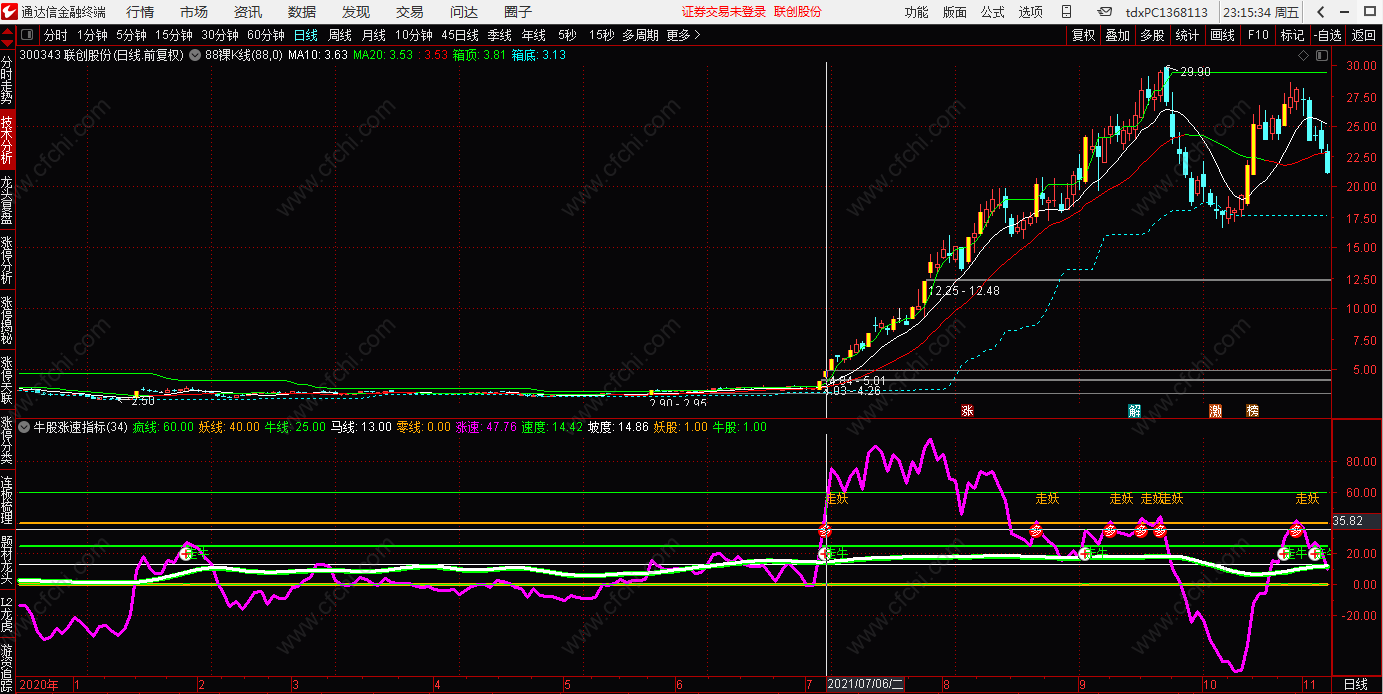This screenshot has width=1383, height=694.
Task: Switch to 5秒 period
Action: click(x=567, y=35)
